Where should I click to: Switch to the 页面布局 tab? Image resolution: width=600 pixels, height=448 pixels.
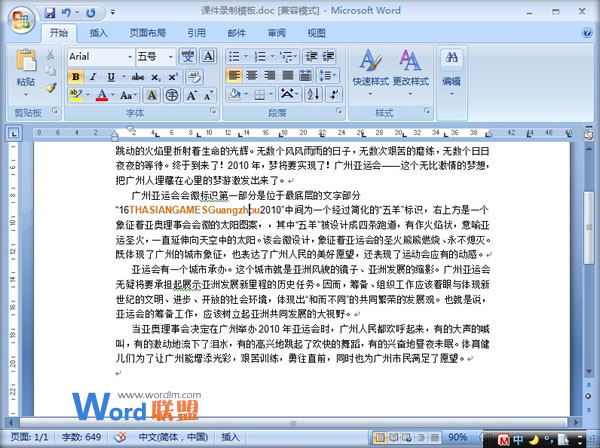(147, 33)
